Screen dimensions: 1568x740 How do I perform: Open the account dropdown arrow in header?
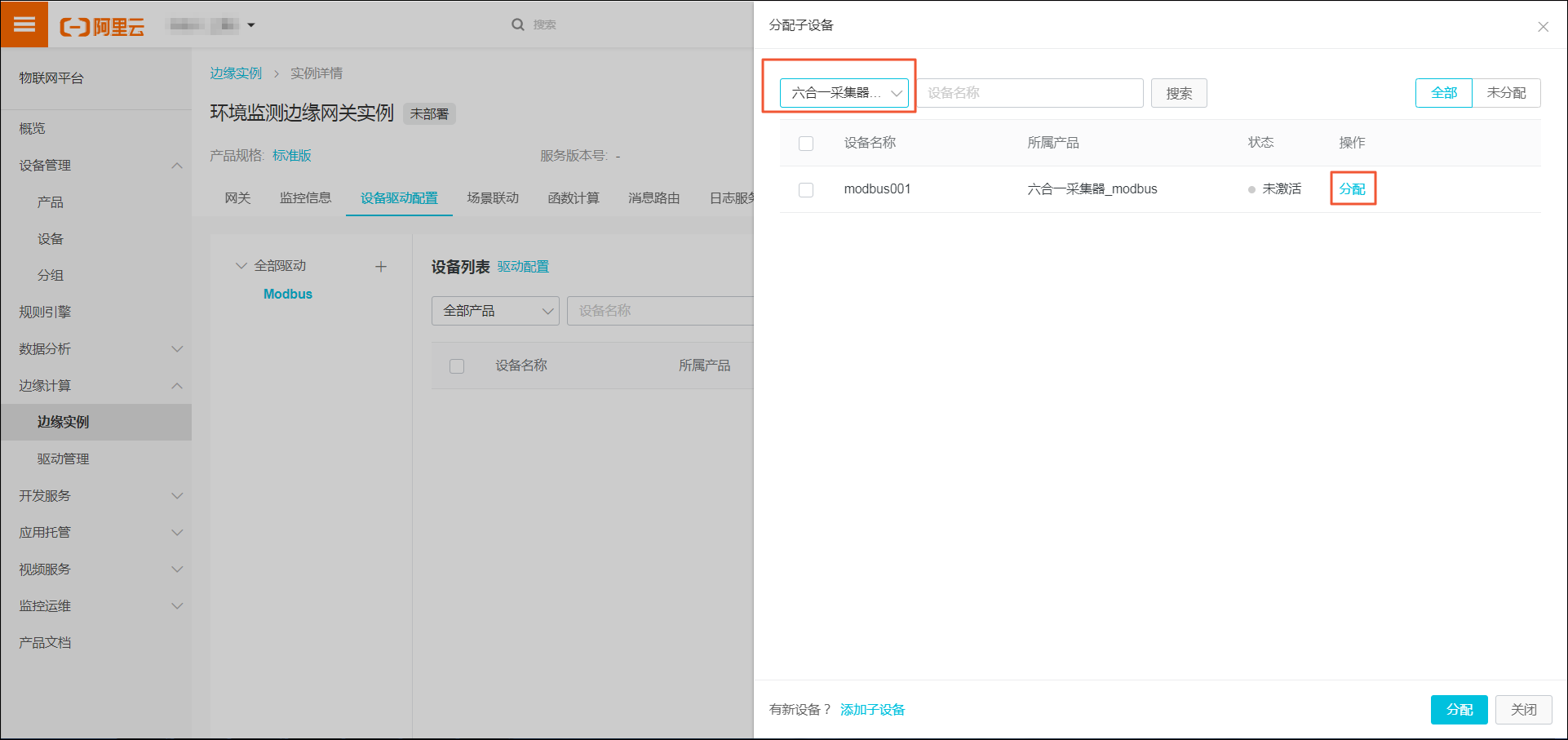pyautogui.click(x=251, y=25)
